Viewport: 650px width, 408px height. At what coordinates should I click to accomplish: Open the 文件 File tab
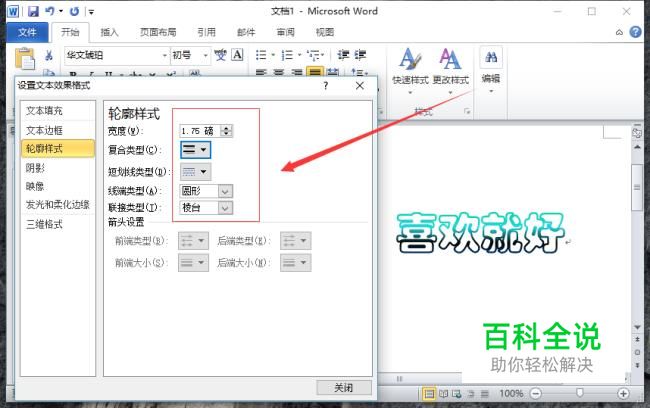pos(27,32)
